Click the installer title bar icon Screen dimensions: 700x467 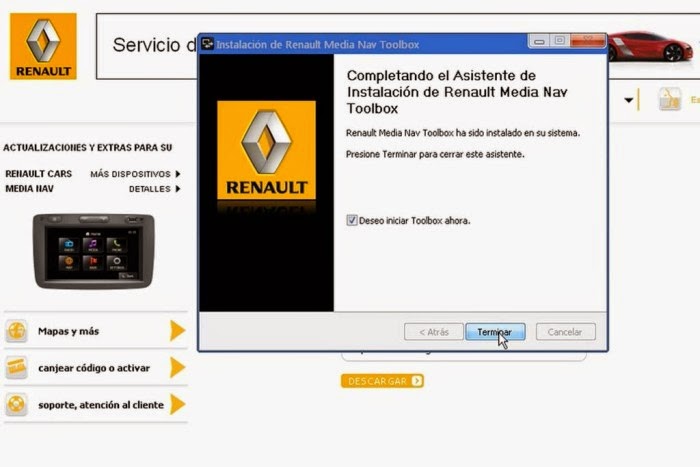pos(207,44)
